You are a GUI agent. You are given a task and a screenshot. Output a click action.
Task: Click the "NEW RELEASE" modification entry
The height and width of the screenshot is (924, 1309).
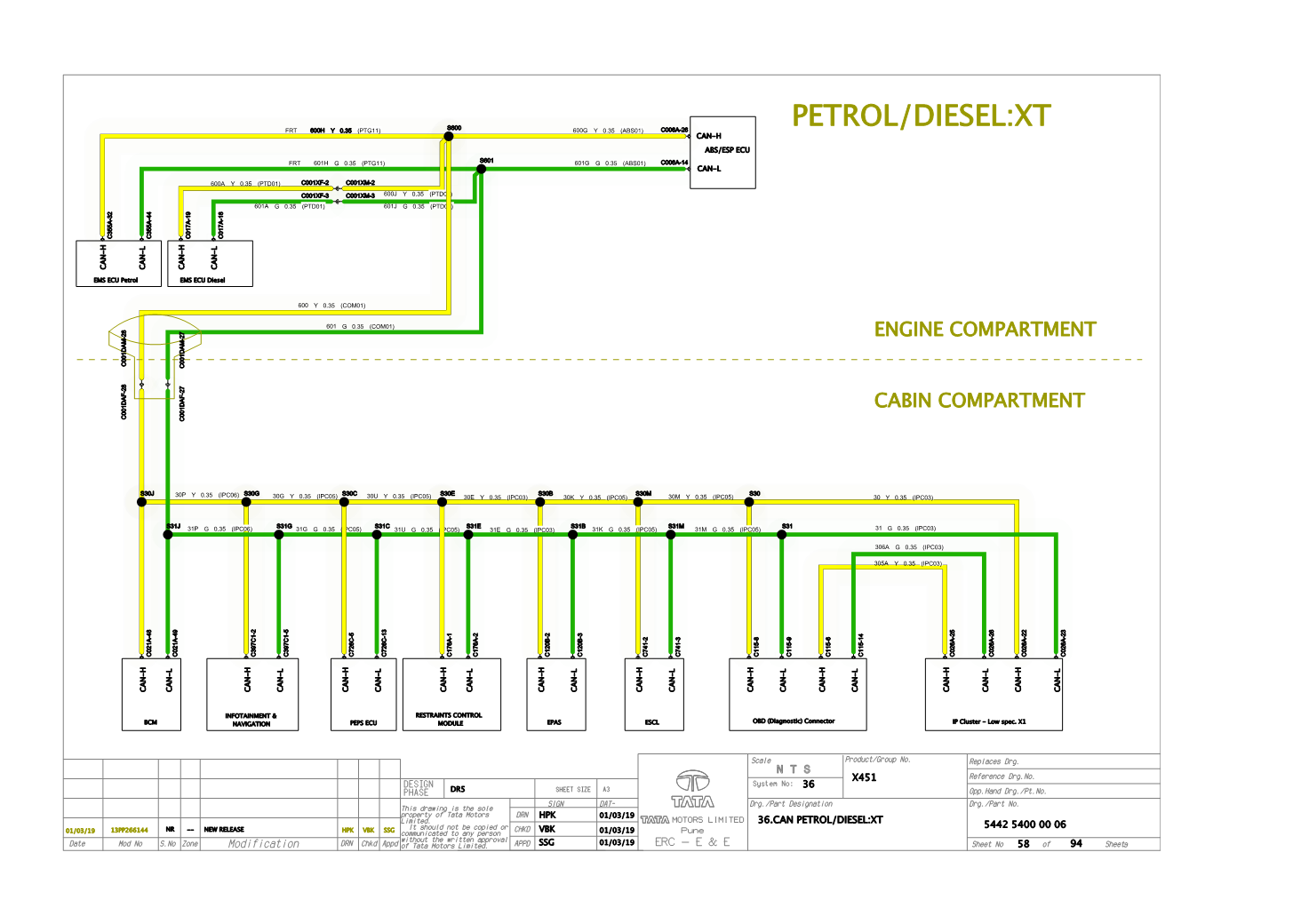click(x=224, y=830)
